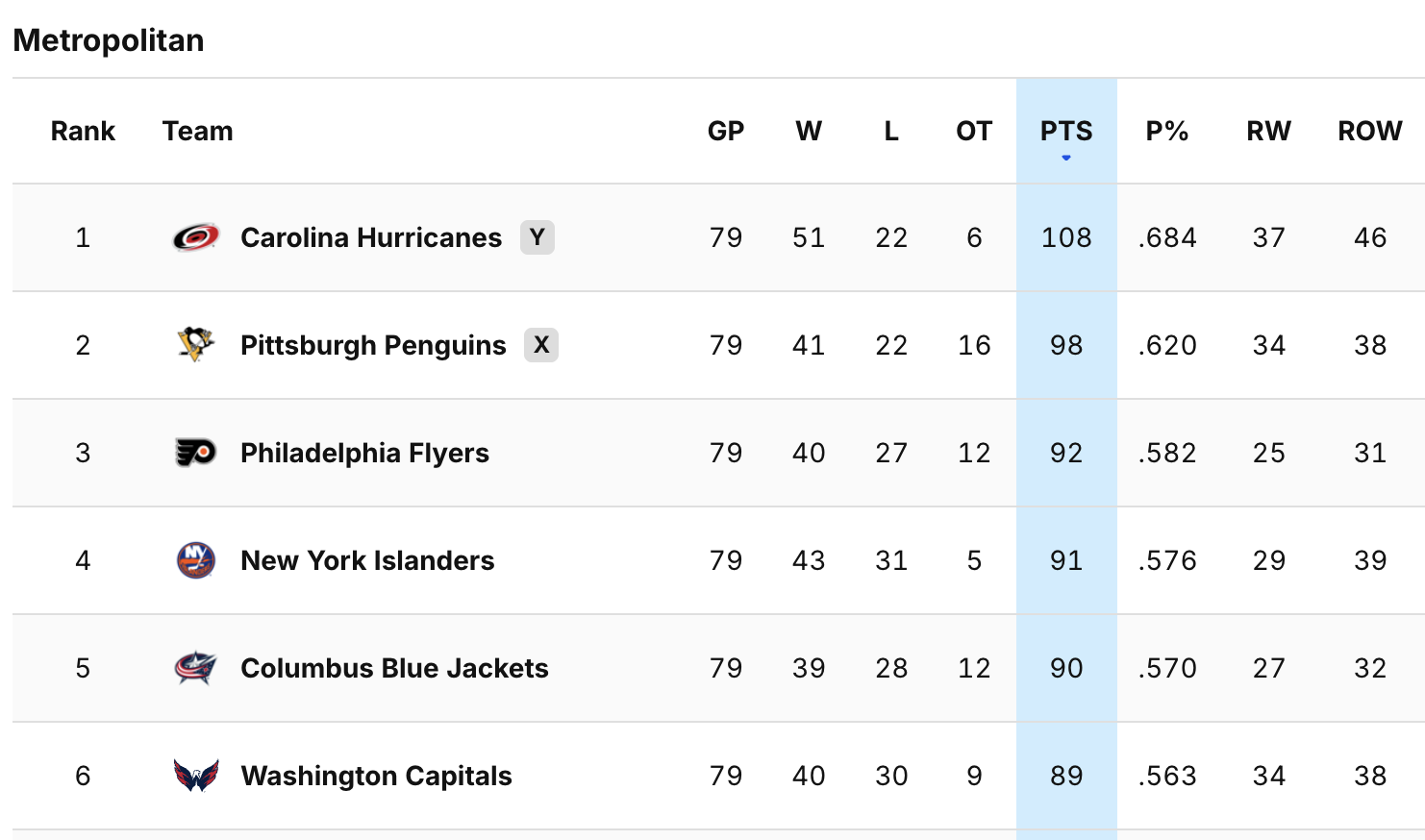Viewport: 1425px width, 840px height.
Task: Open the Philadelphia Flyers team link
Action: pos(364,453)
